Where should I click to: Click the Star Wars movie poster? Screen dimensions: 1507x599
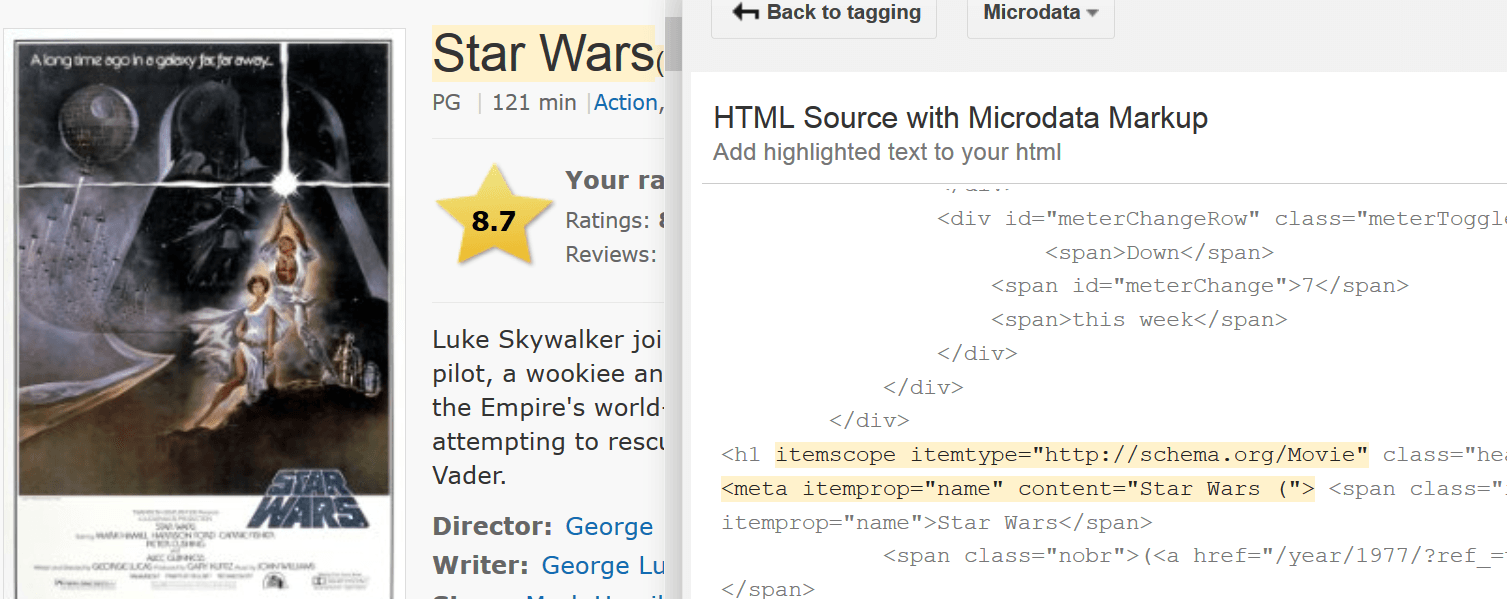(204, 318)
